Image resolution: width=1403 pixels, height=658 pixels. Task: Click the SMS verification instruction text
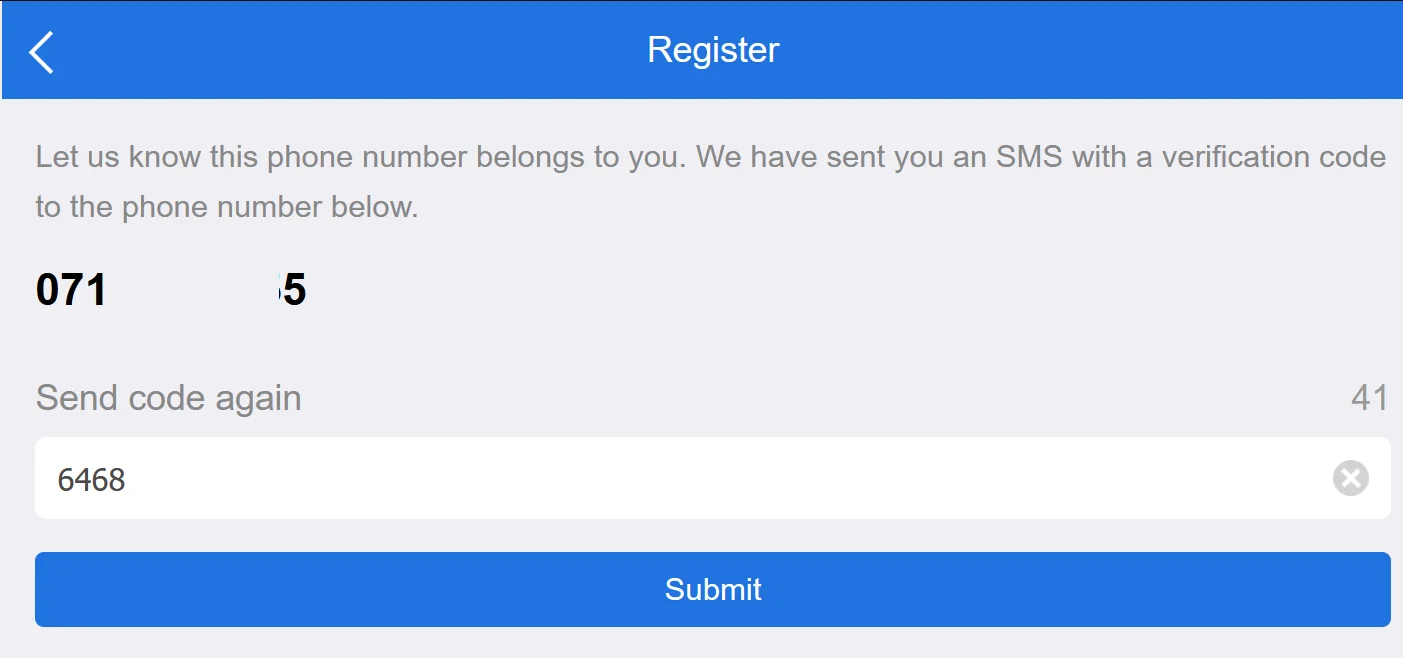click(711, 182)
